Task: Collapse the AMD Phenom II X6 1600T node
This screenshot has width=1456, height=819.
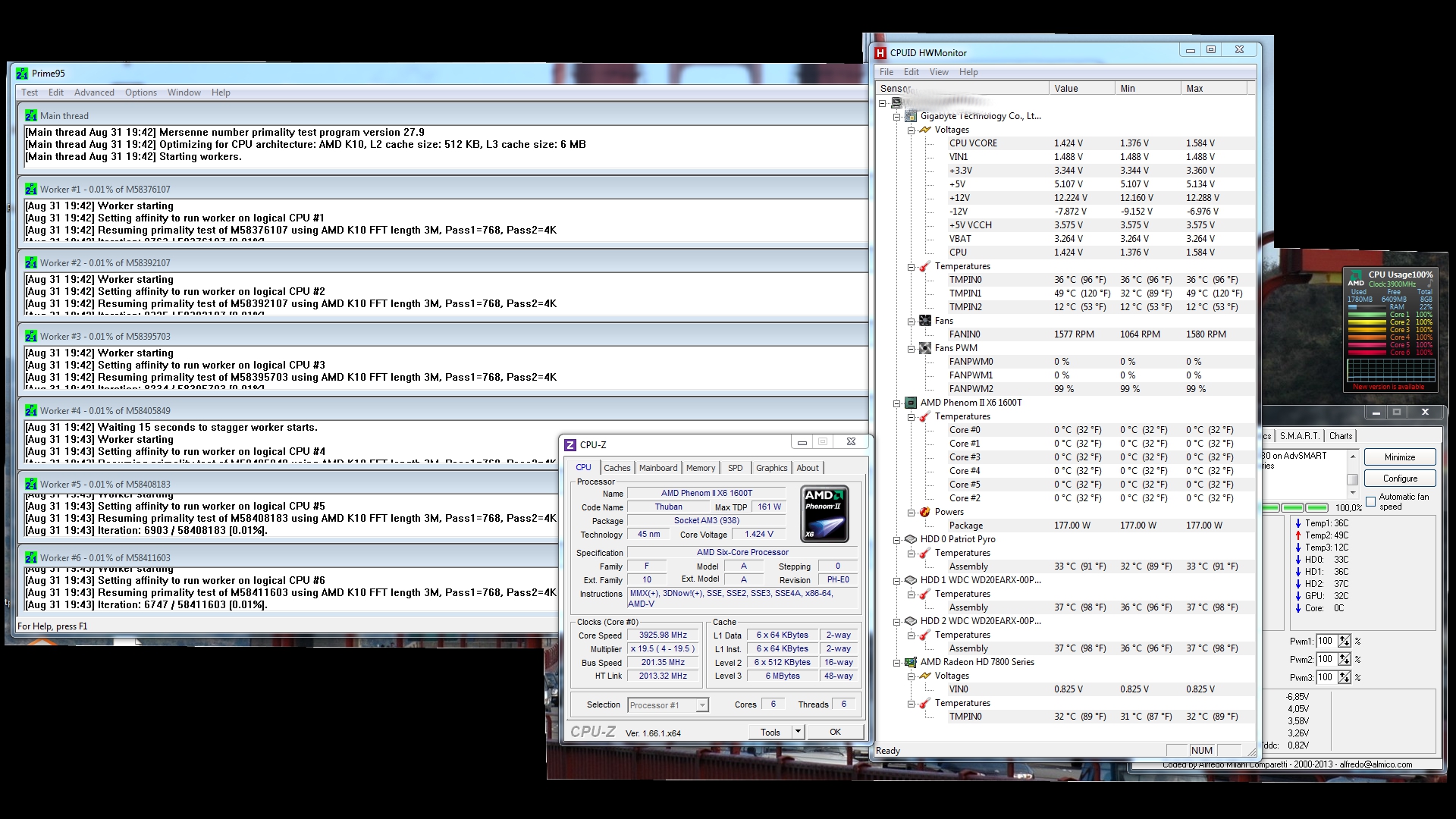Action: (x=896, y=403)
